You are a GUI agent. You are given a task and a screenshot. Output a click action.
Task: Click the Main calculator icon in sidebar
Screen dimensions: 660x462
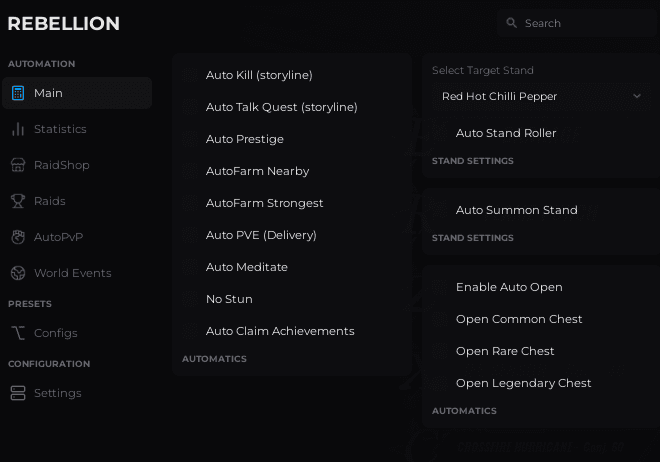click(x=18, y=93)
